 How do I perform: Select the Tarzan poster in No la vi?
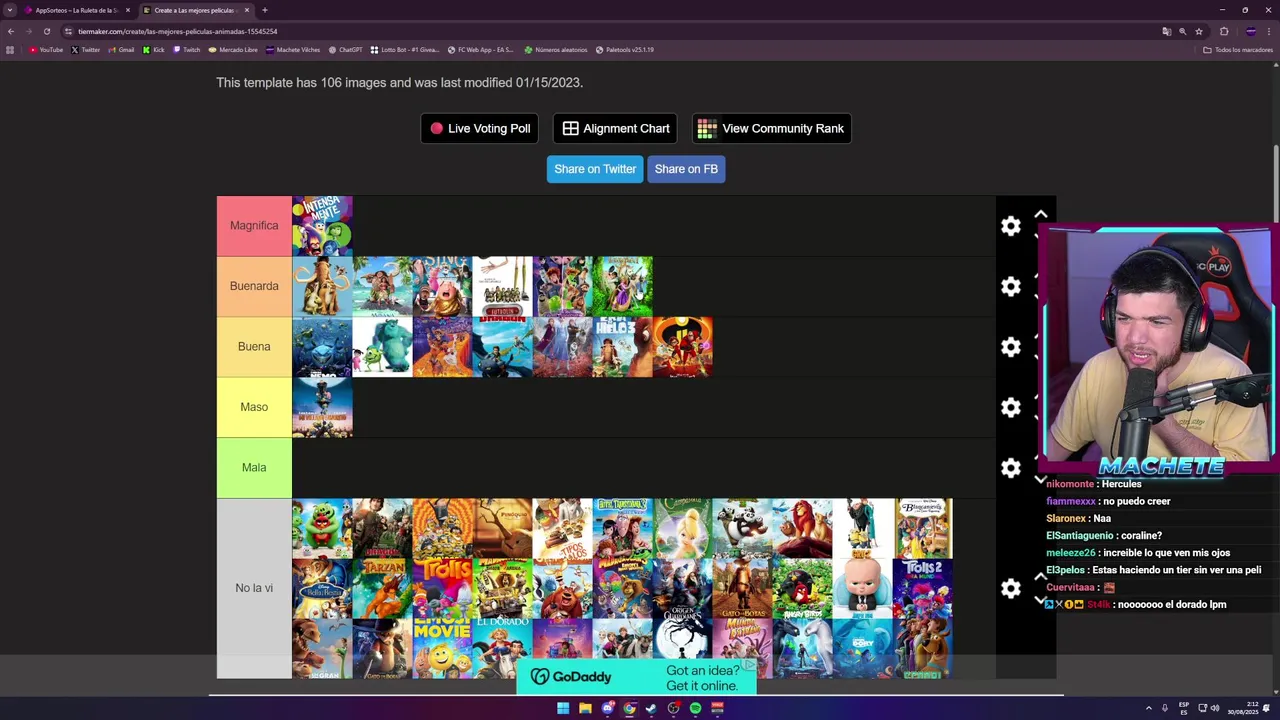tap(382, 588)
